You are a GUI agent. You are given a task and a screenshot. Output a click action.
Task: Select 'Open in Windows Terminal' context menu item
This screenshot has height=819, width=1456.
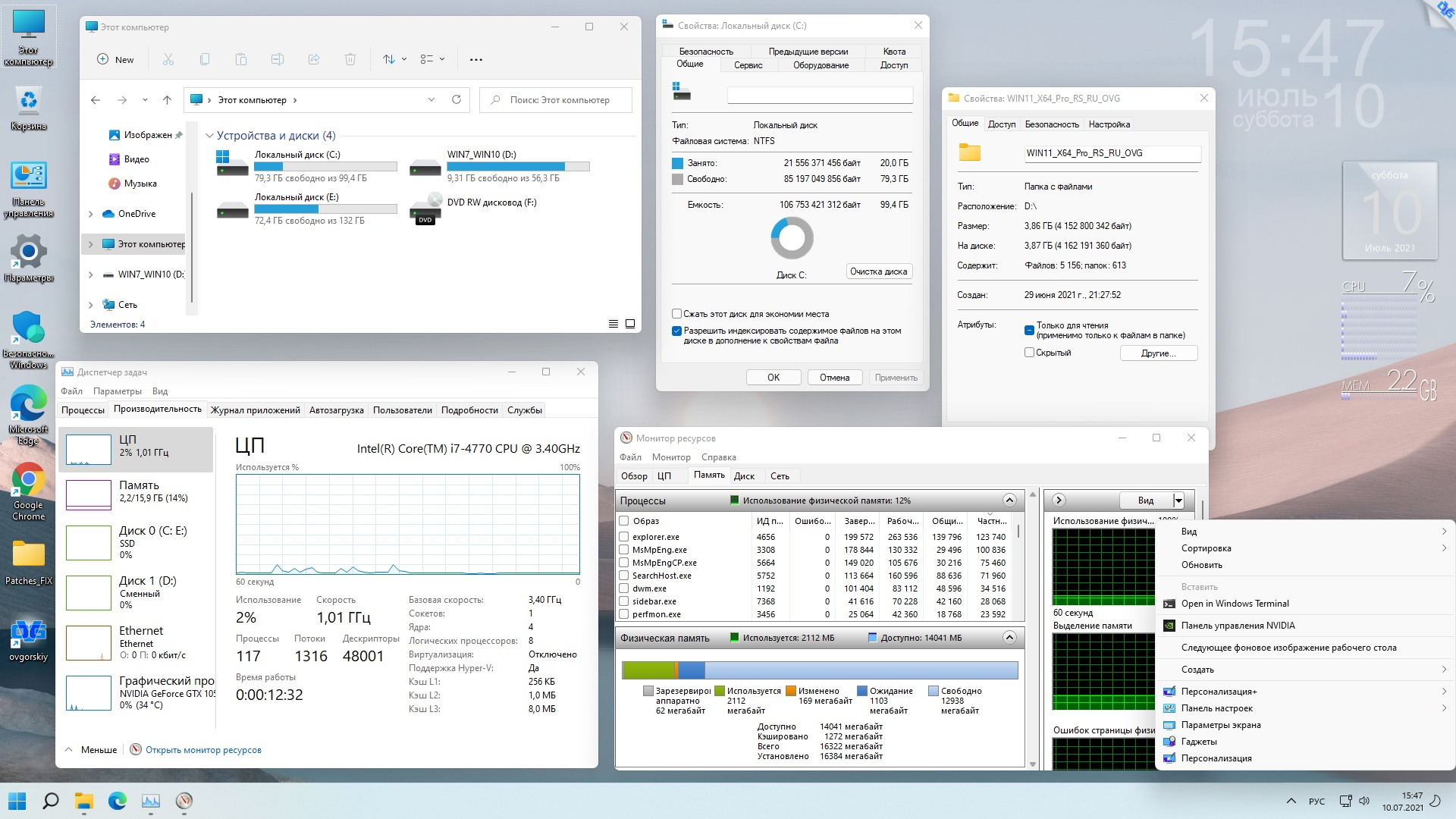pos(1235,604)
